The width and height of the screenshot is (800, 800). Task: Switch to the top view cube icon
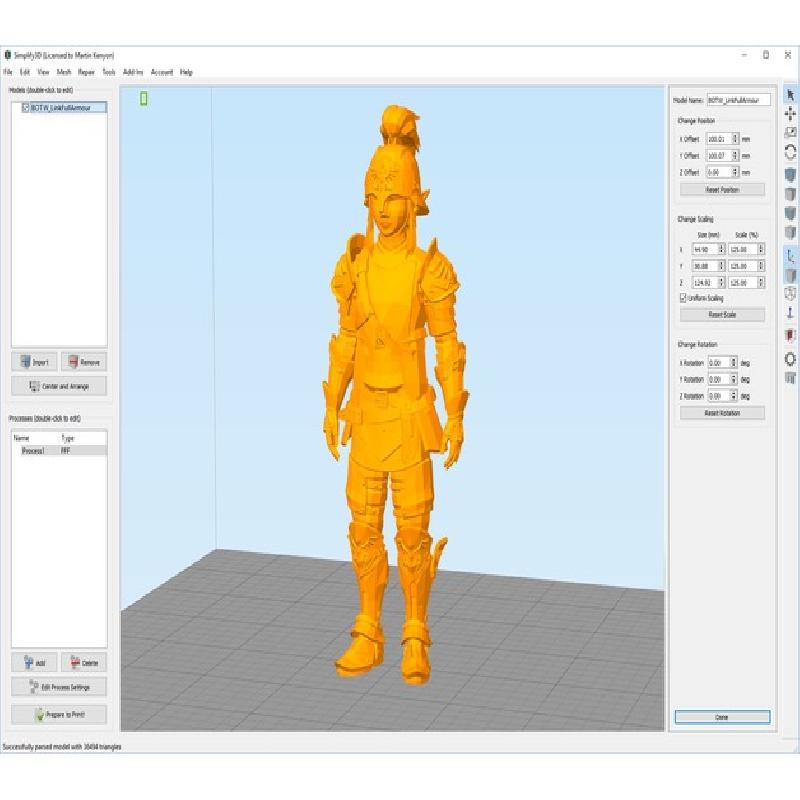(790, 194)
